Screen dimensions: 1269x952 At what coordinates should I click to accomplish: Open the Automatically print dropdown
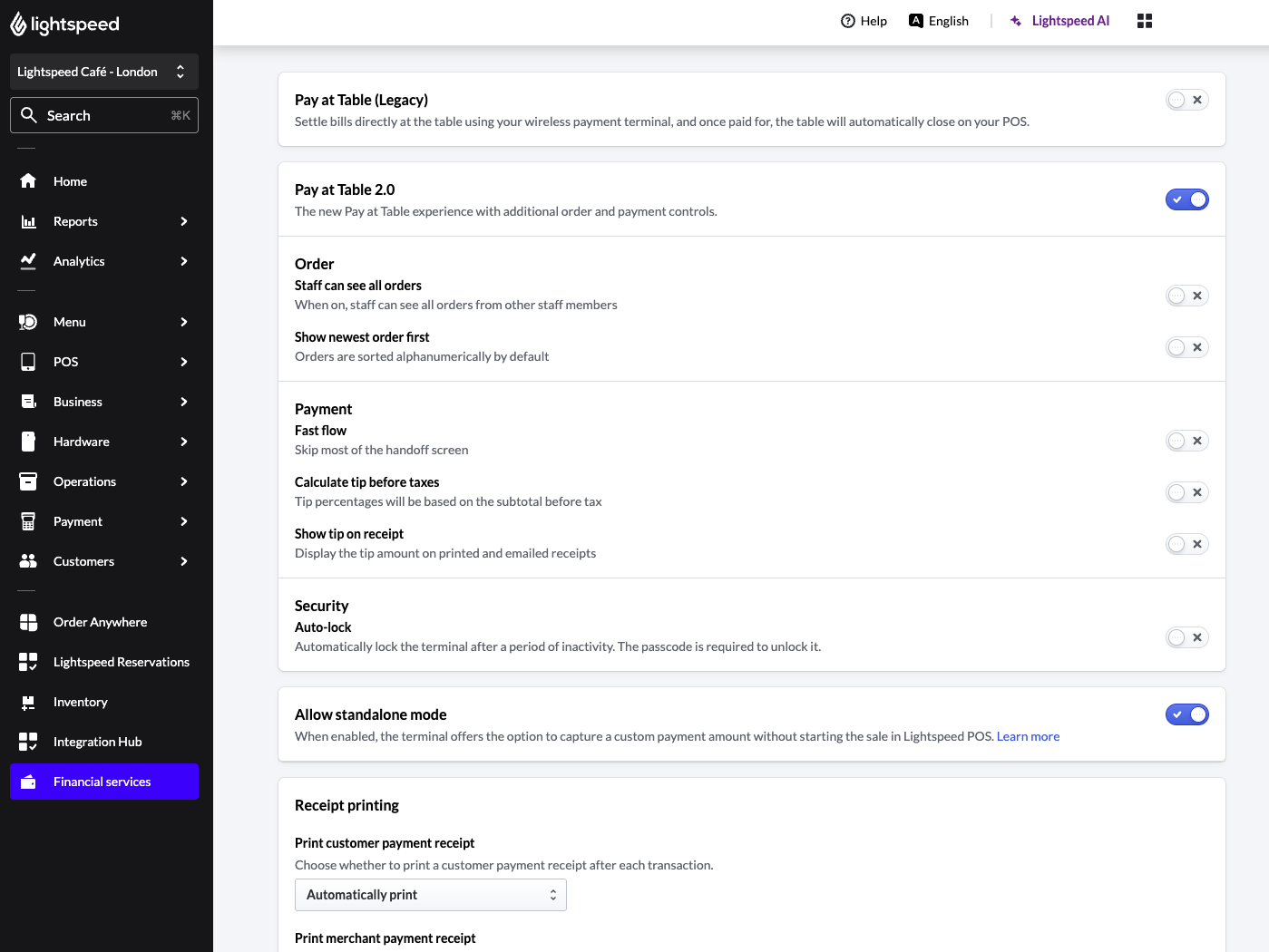click(431, 895)
